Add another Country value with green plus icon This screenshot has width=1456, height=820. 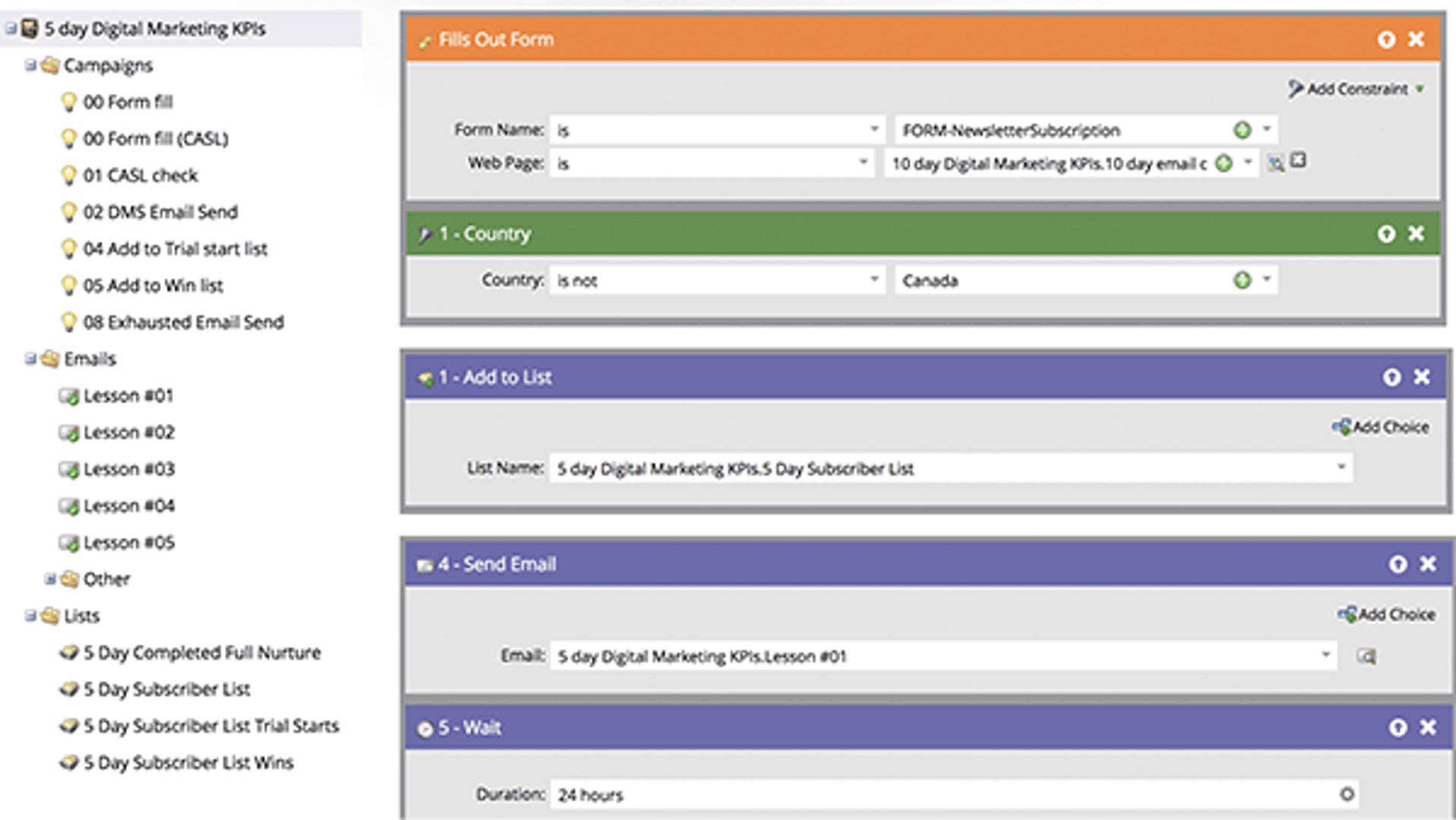point(1241,279)
